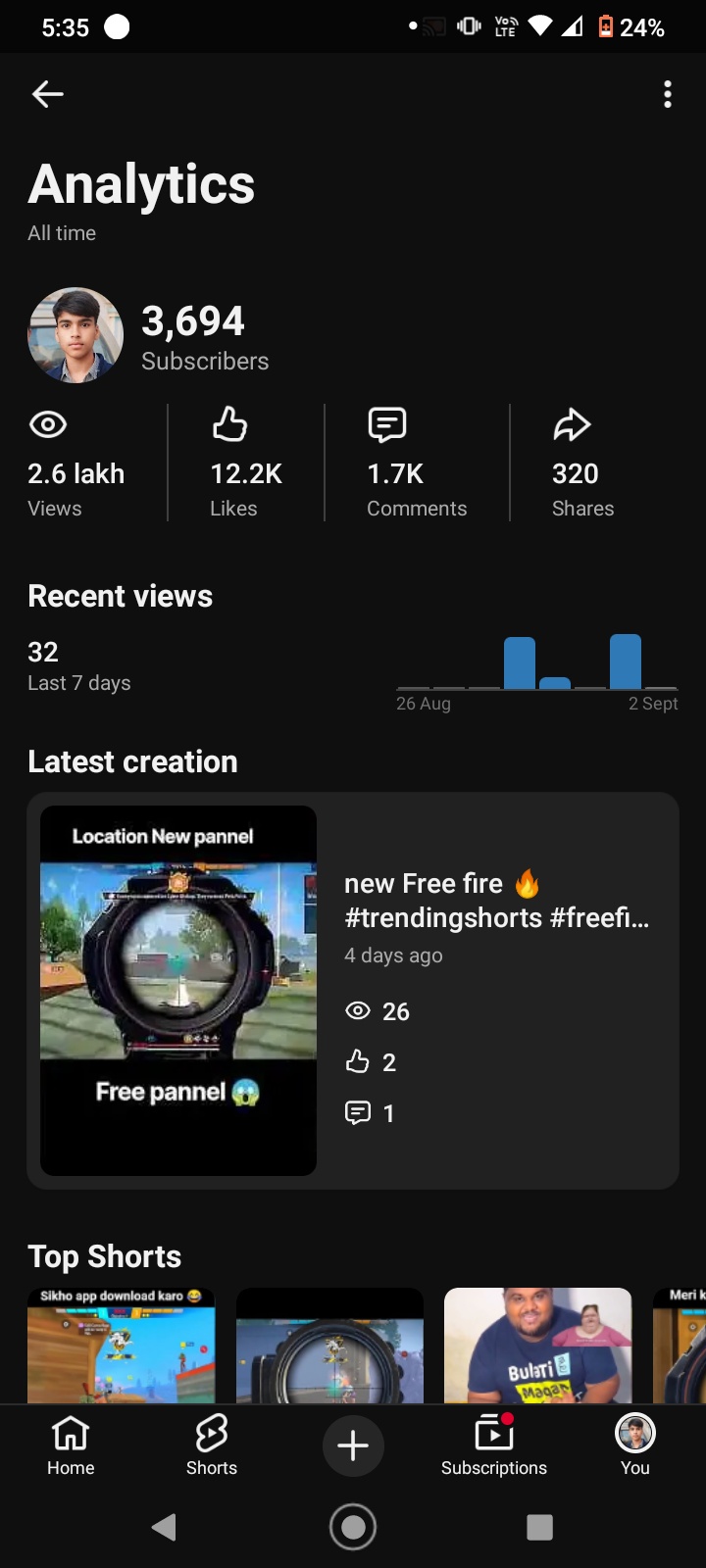This screenshot has width=706, height=1568.
Task: Tap the Android back navigation button
Action: (x=164, y=1527)
